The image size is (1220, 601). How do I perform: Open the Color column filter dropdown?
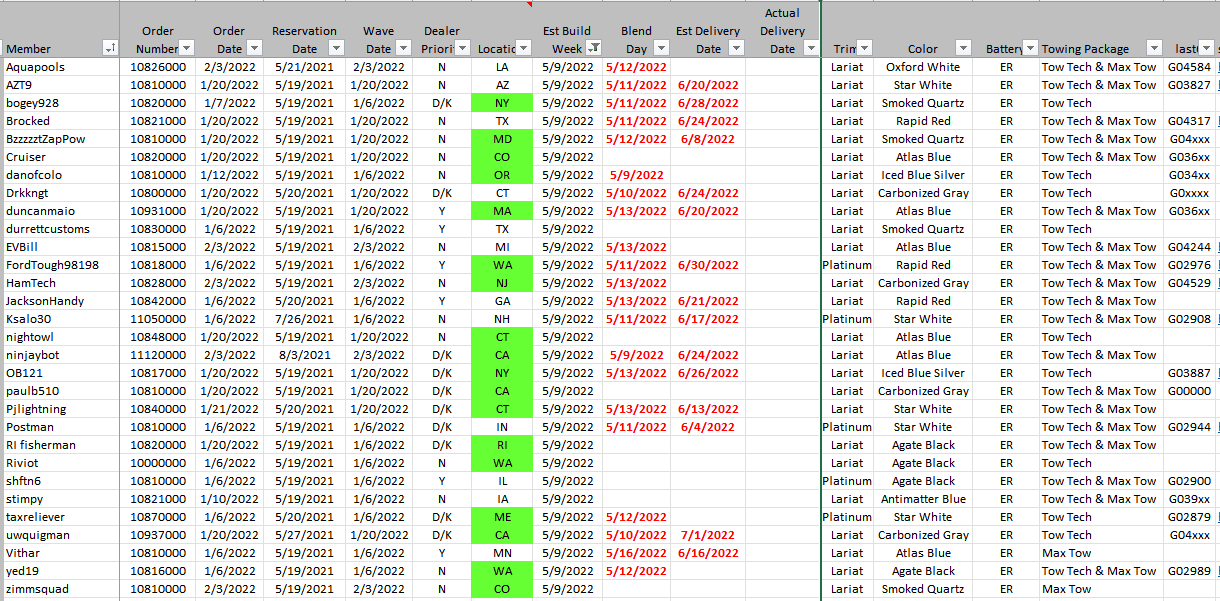[962, 48]
